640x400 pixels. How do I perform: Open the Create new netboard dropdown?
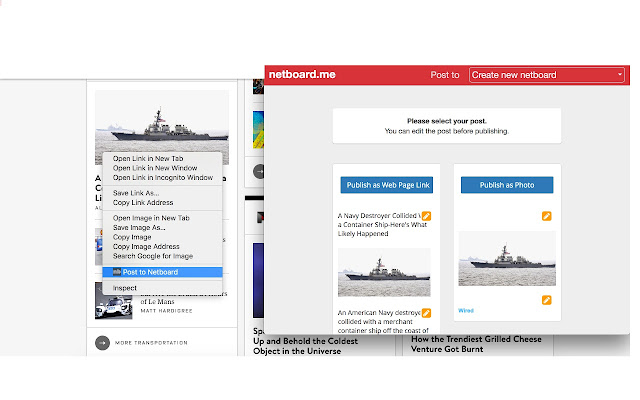[x=547, y=75]
